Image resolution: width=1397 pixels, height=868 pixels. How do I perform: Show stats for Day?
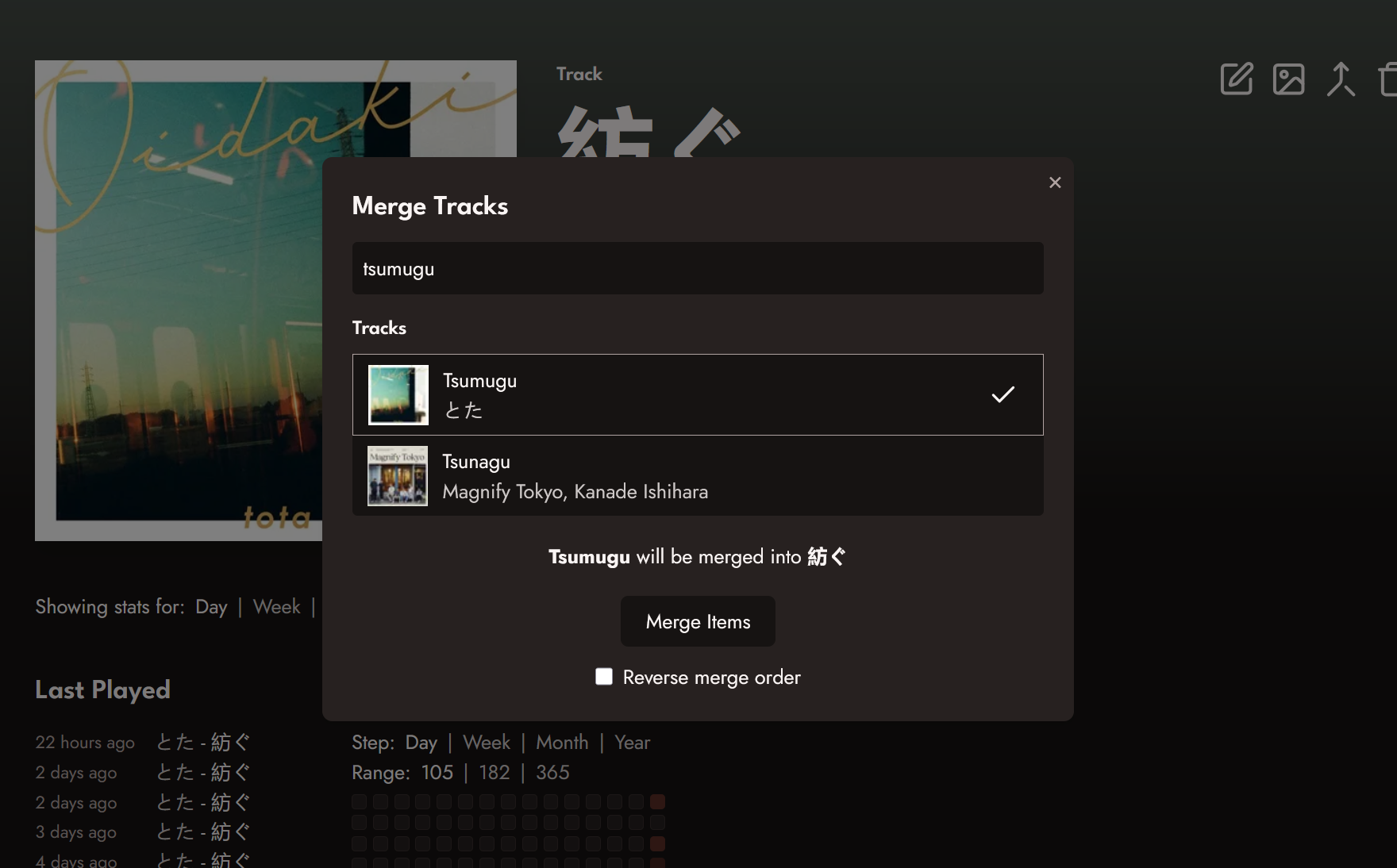[x=211, y=607]
